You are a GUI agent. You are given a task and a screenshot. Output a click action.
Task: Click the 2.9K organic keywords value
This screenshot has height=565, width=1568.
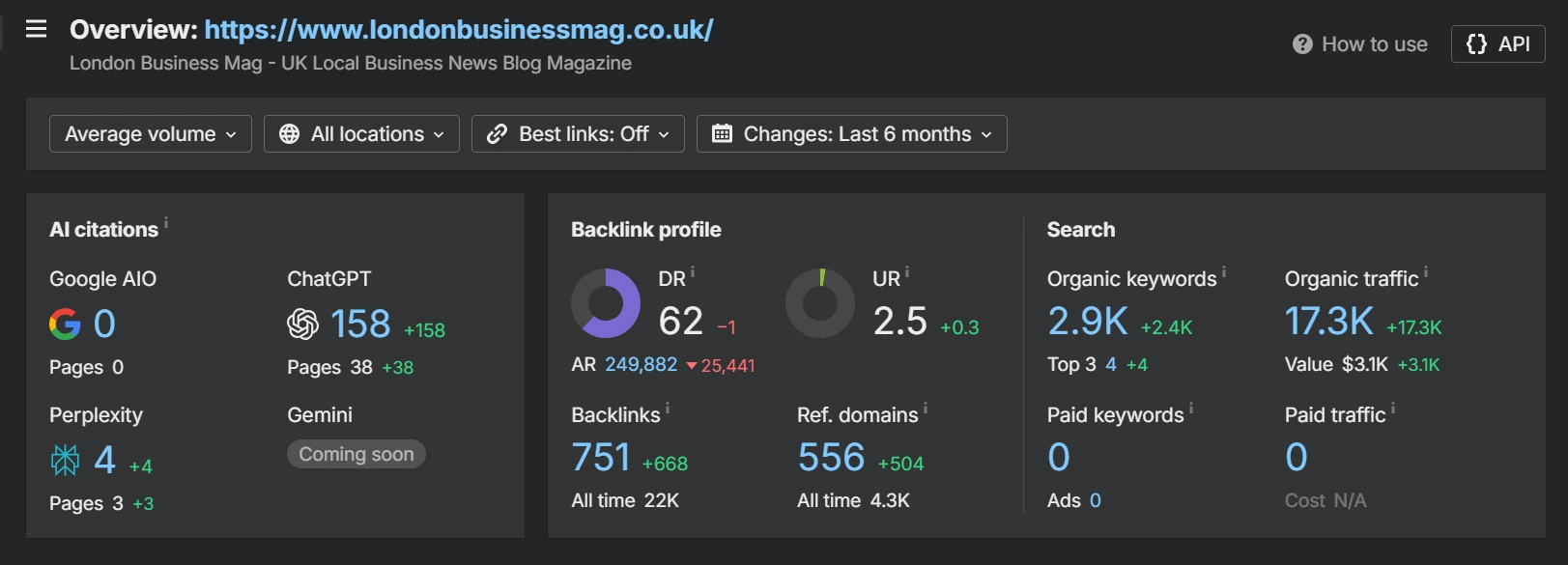click(x=1088, y=322)
